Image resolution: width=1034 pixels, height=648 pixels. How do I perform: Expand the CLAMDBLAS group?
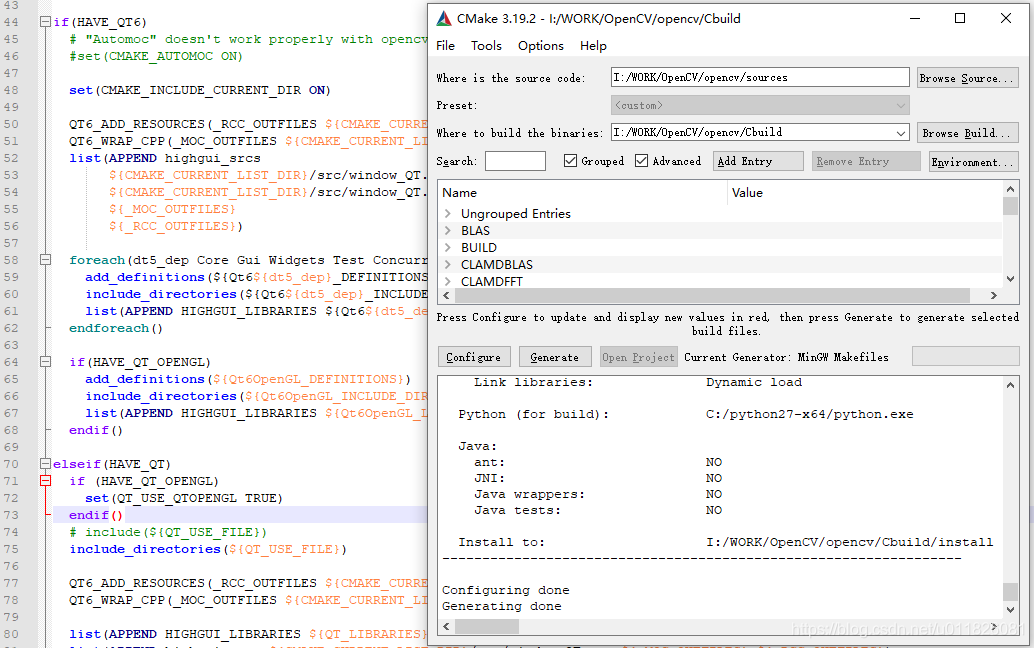[x=448, y=264]
